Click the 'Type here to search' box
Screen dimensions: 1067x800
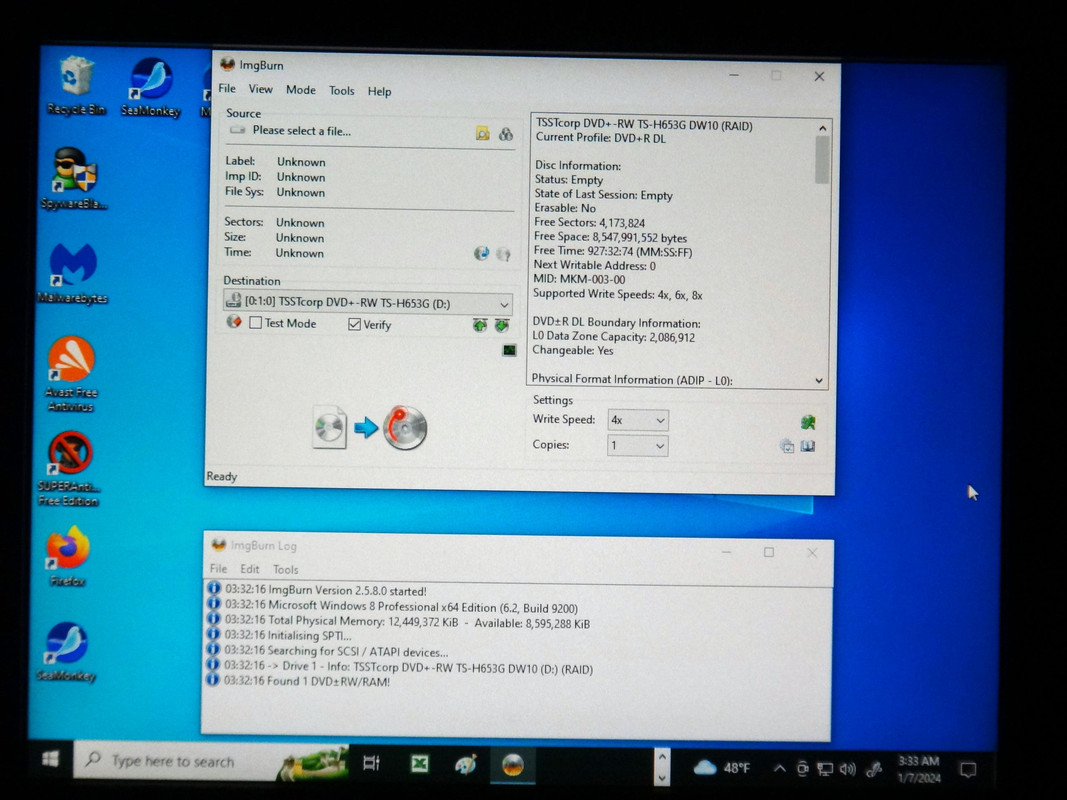tap(211, 761)
